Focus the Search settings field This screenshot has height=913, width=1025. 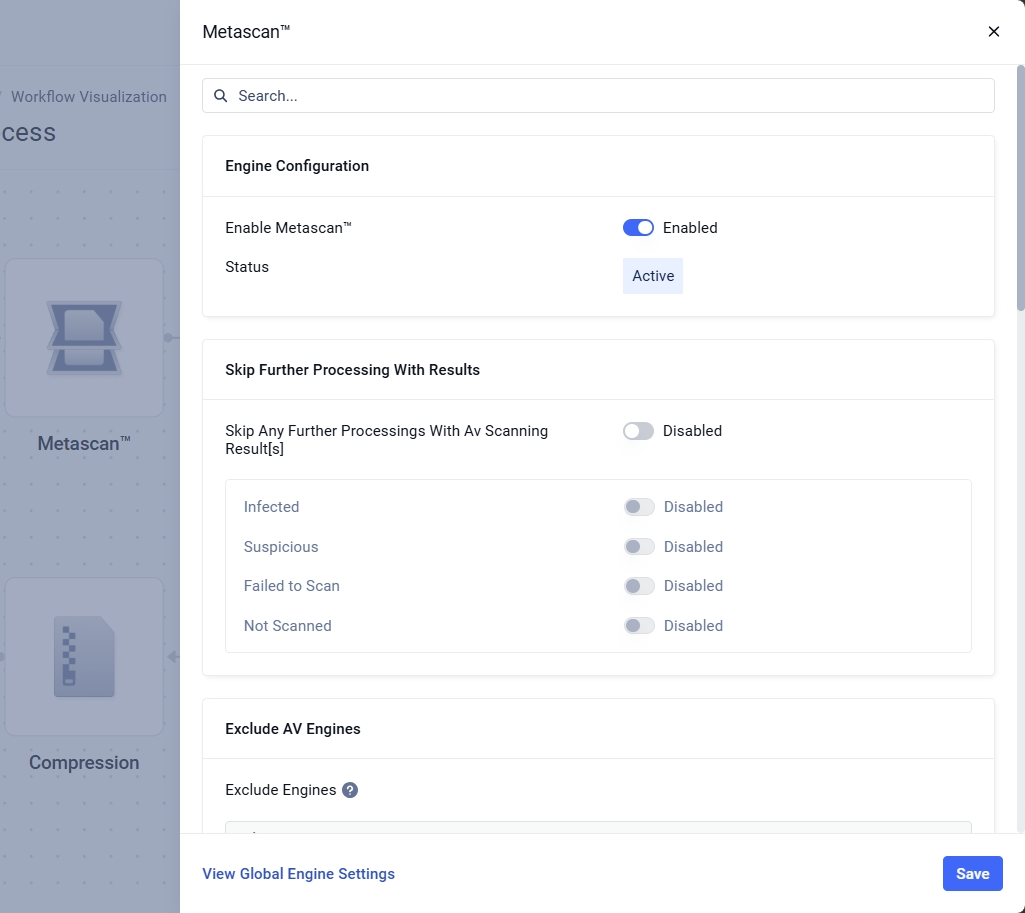pyautogui.click(x=598, y=95)
